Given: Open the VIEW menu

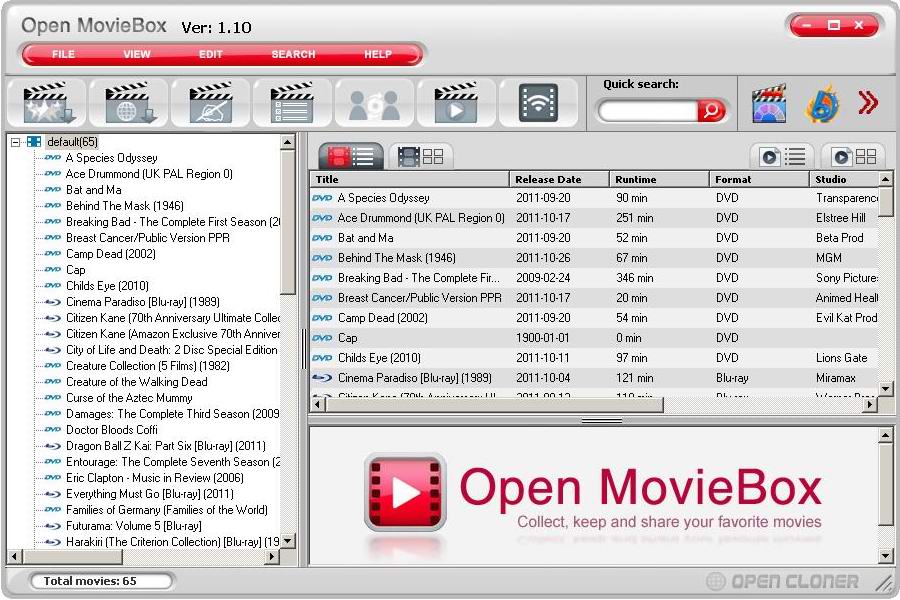Looking at the screenshot, I should [x=137, y=55].
